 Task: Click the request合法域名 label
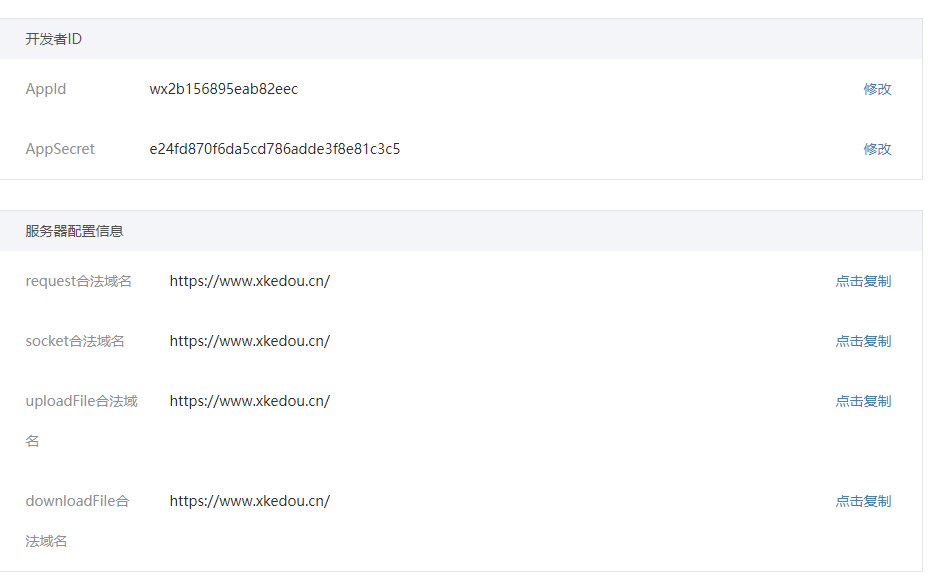coord(79,281)
